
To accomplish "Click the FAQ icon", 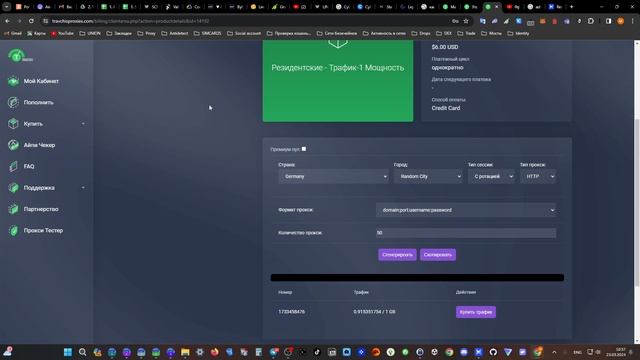I will pos(13,166).
